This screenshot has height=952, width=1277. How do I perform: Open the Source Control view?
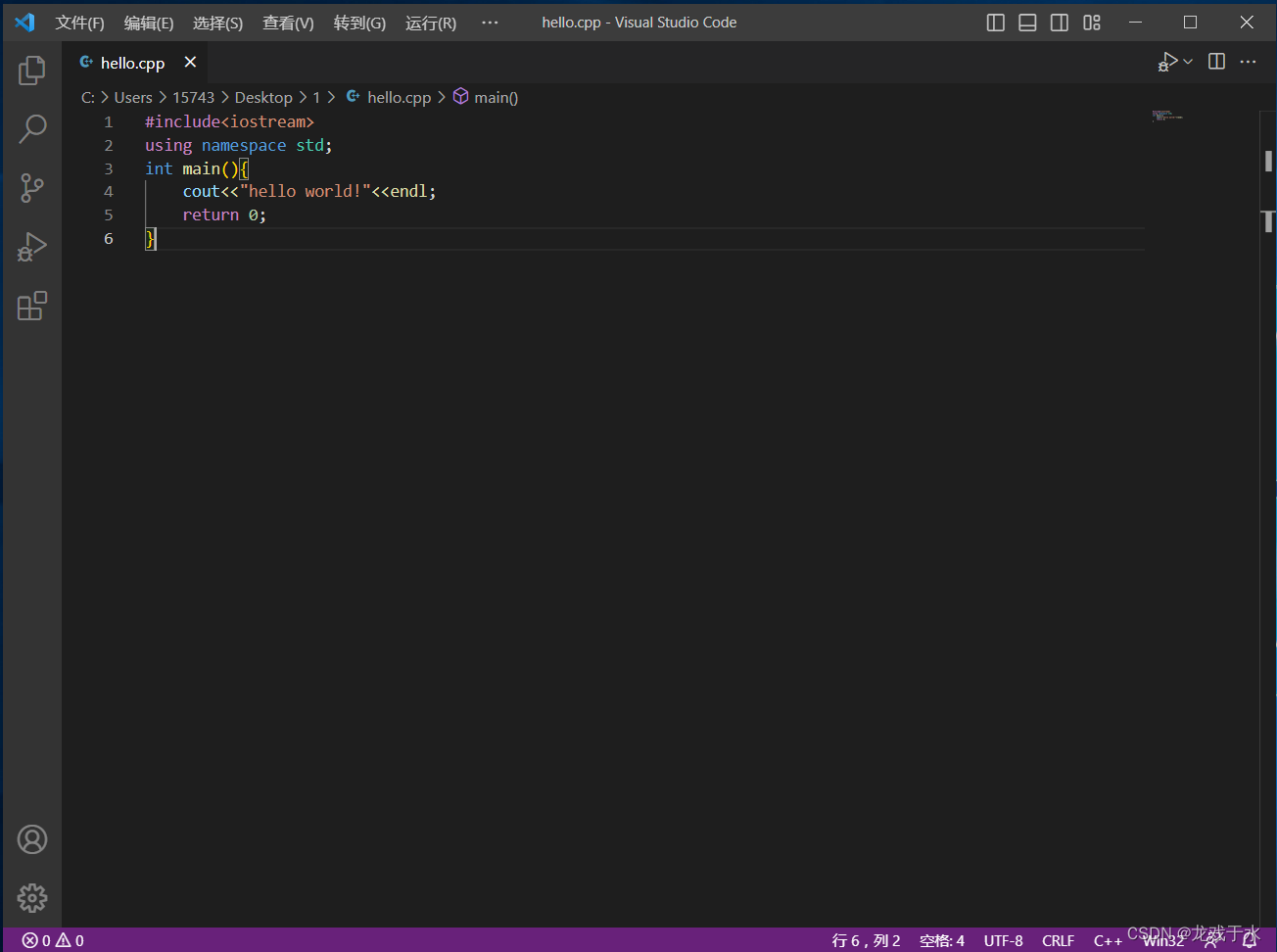pyautogui.click(x=32, y=188)
